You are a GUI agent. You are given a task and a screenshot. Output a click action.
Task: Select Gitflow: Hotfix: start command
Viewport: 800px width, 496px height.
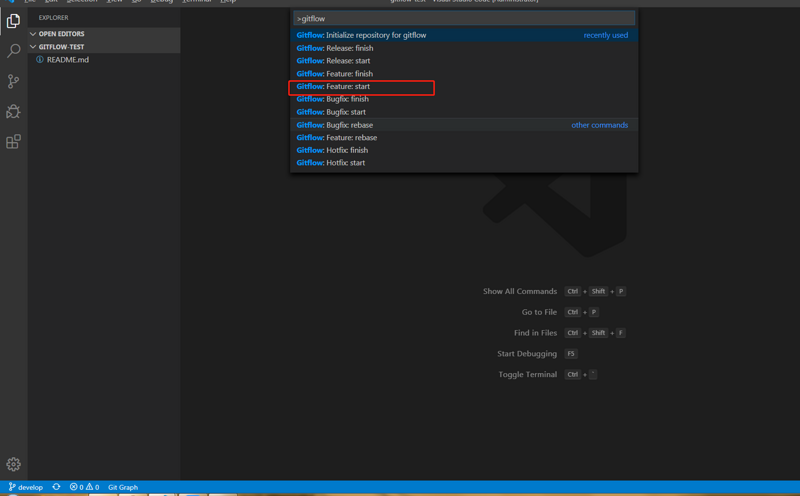(x=464, y=163)
